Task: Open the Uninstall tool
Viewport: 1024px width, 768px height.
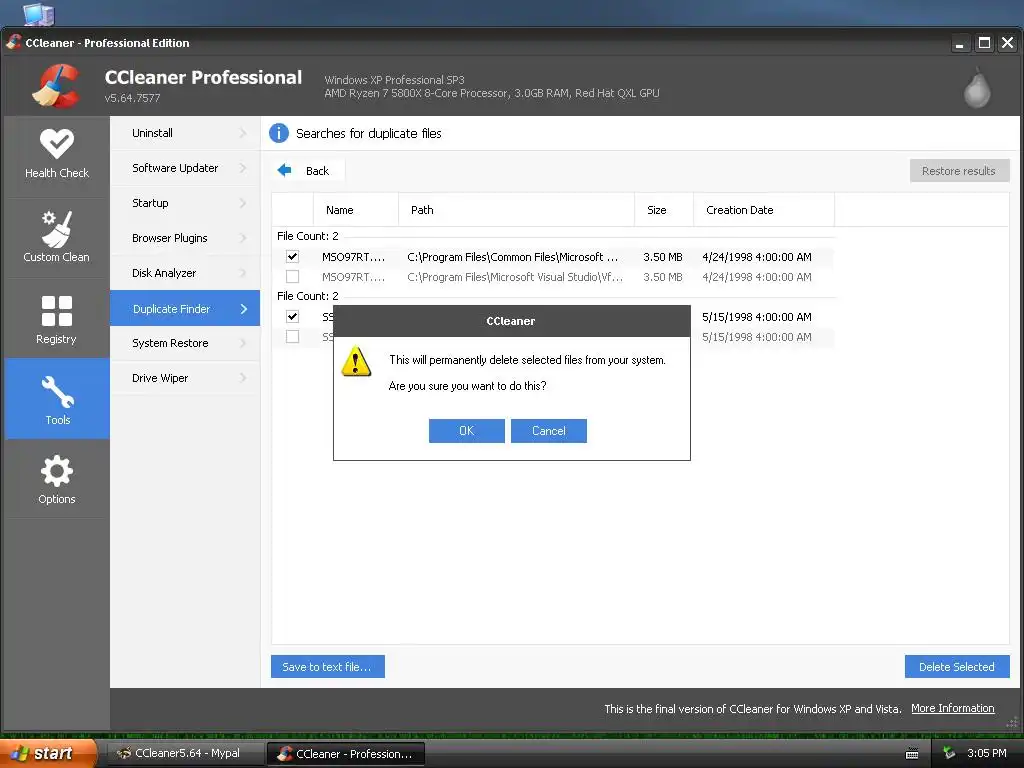Action: tap(185, 133)
